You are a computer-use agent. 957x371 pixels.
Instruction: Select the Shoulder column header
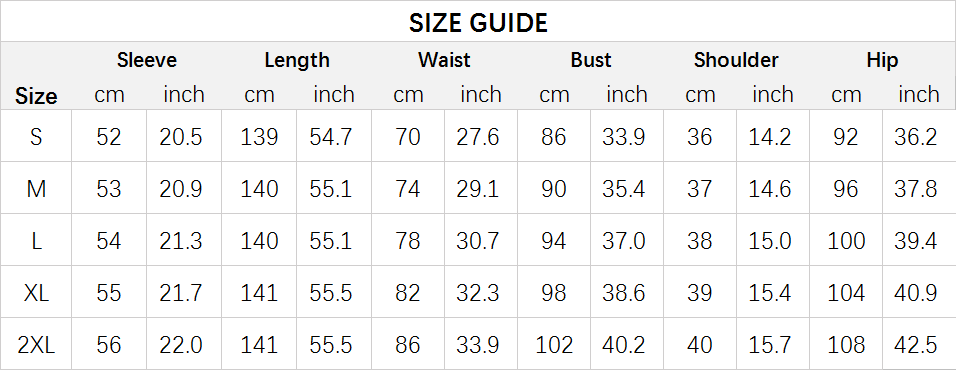pyautogui.click(x=736, y=60)
